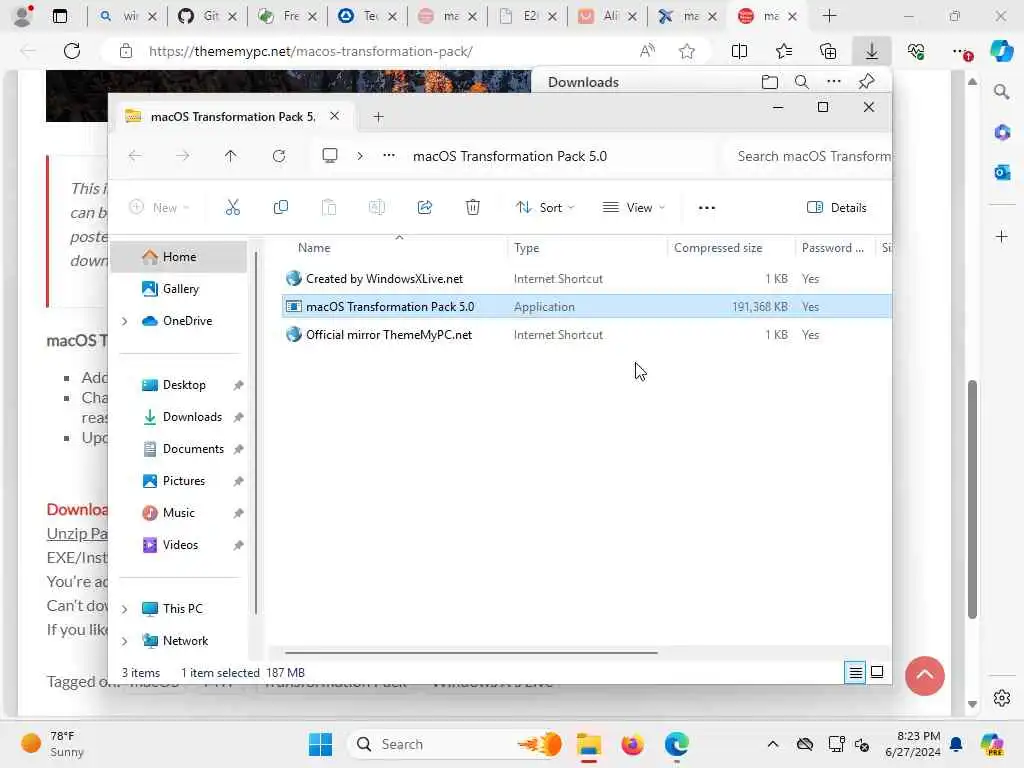Expand the OneDrive tree node
This screenshot has height=768, width=1024.
tap(125, 321)
